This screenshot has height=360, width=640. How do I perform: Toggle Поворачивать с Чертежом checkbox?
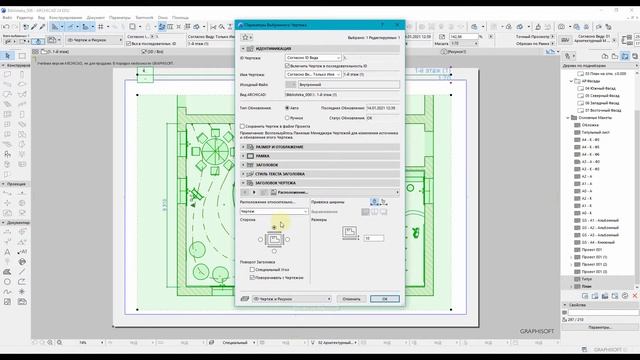252,278
